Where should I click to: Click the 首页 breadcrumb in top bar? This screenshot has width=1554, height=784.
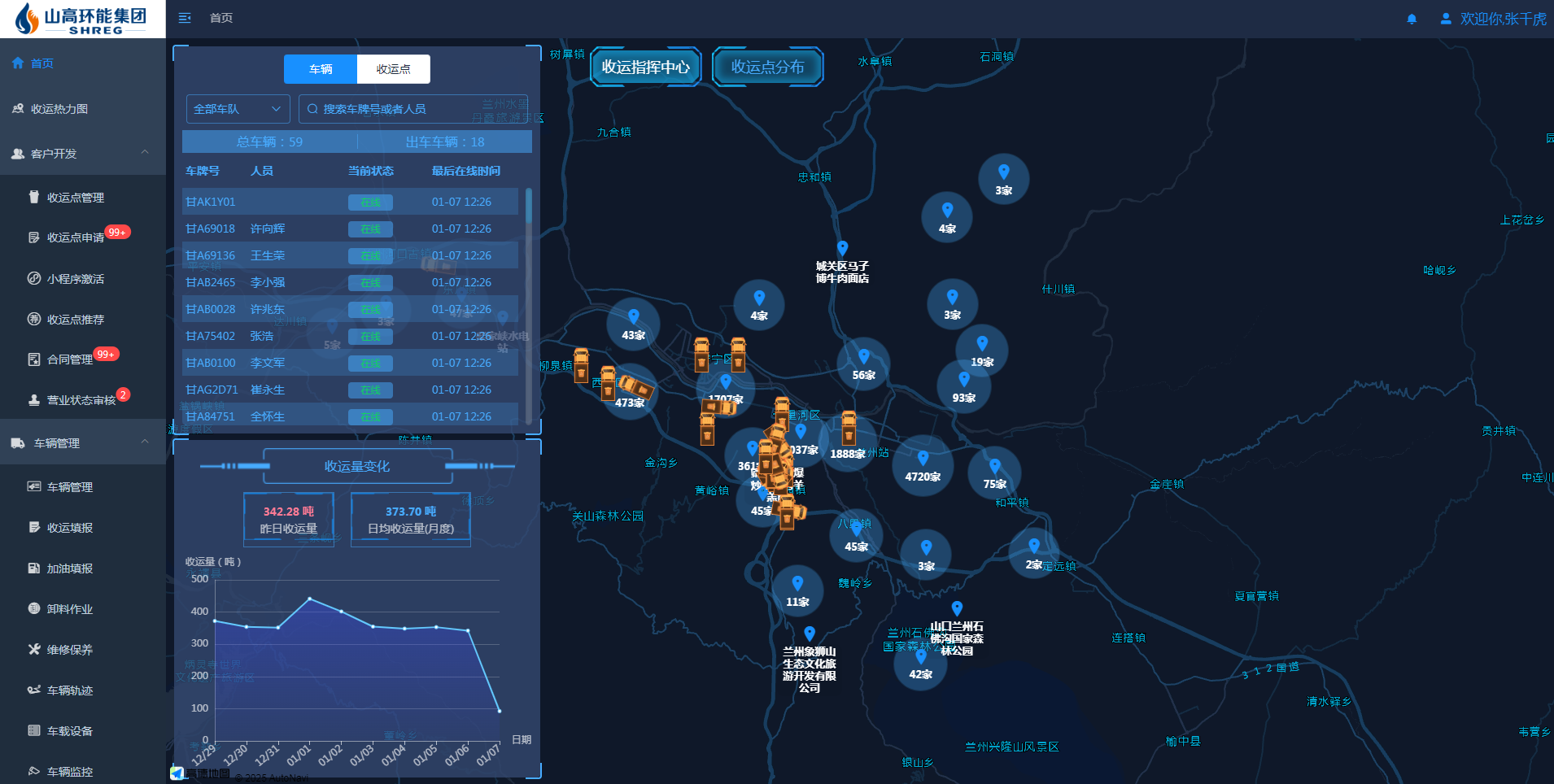(x=221, y=18)
